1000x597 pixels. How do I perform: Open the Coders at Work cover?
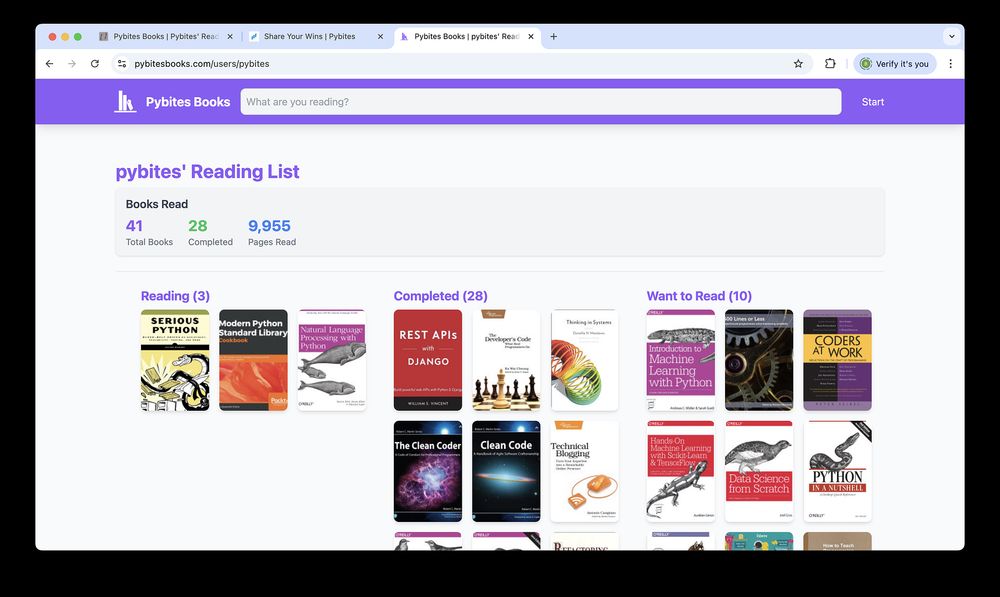point(837,360)
